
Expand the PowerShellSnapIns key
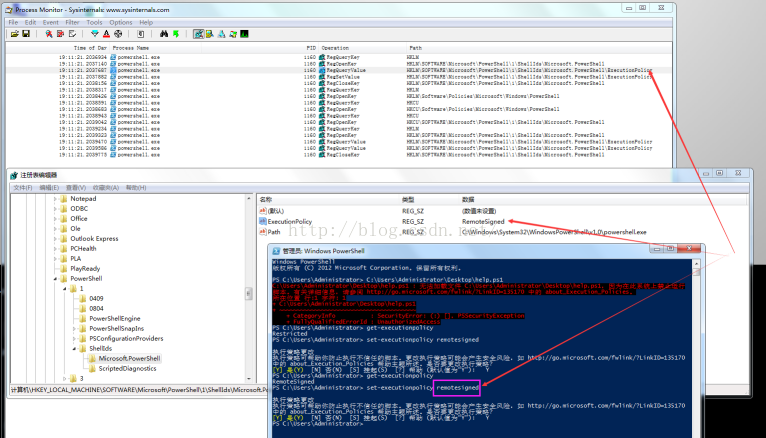click(x=74, y=329)
